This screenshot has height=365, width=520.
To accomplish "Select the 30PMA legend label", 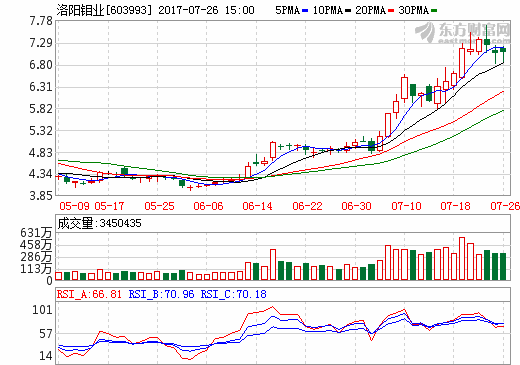I will (x=413, y=10).
